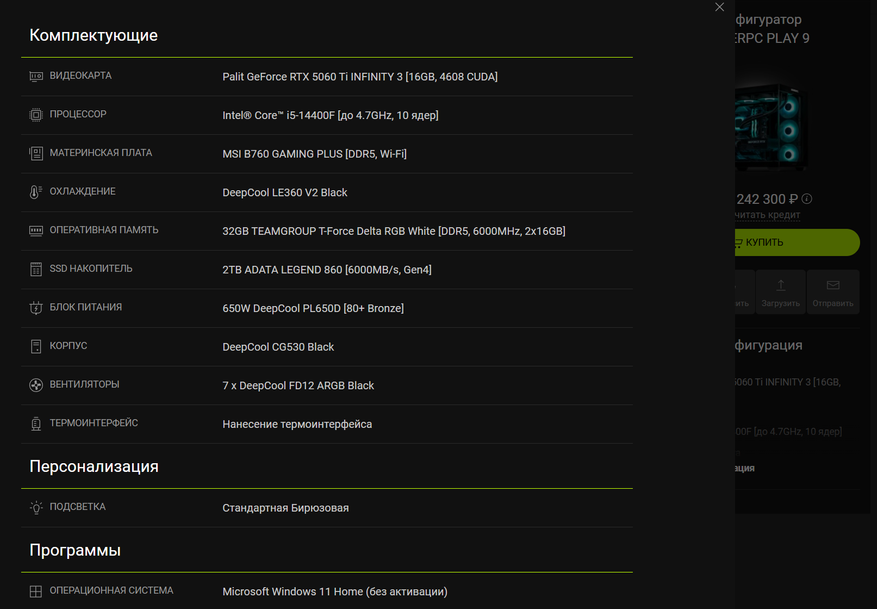Click the backlight bulb icon
The width and height of the screenshot is (877, 609).
(36, 507)
